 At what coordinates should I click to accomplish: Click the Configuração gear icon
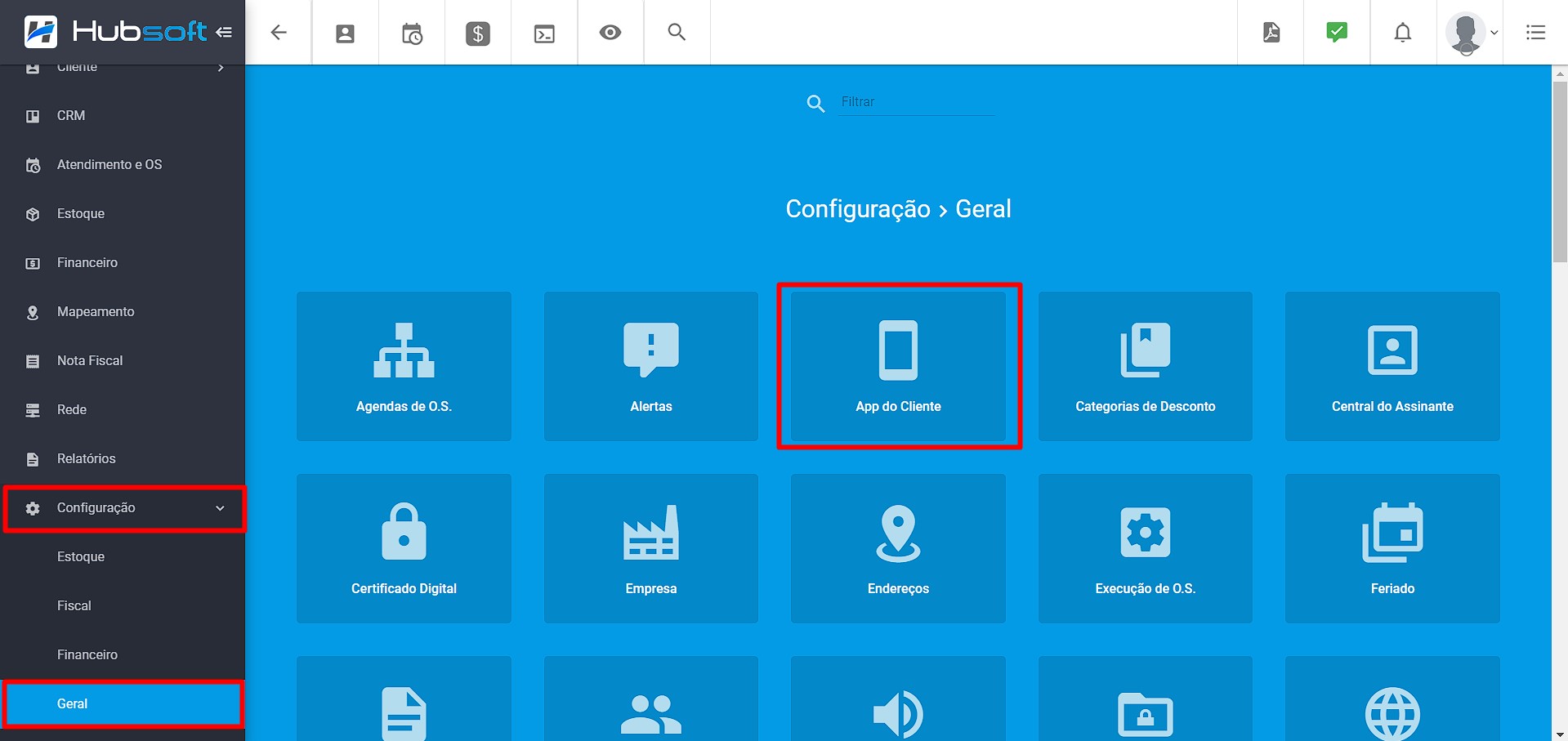(33, 508)
